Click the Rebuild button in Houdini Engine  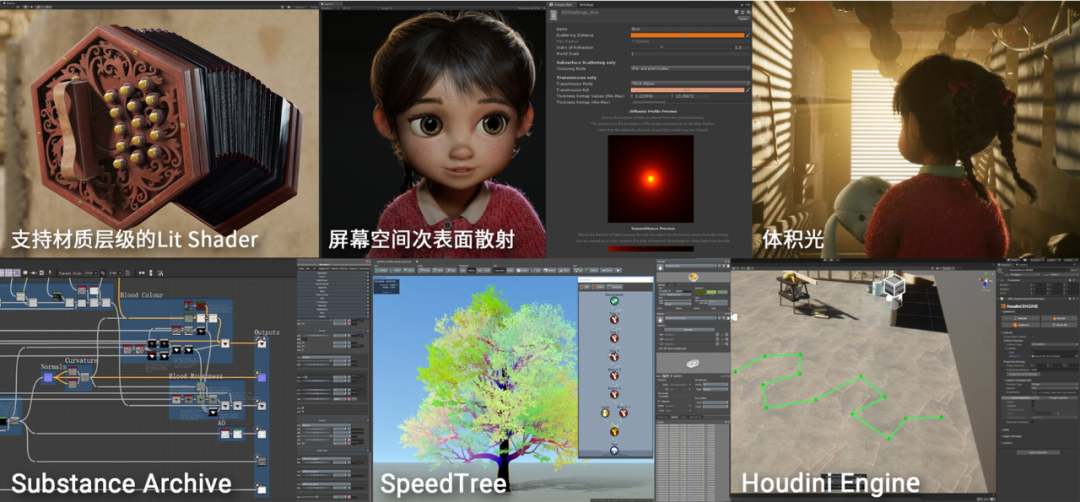point(1020,318)
